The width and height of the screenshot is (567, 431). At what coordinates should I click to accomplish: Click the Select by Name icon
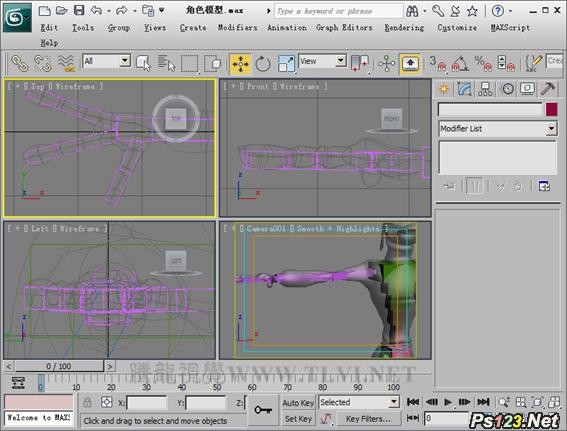pyautogui.click(x=166, y=64)
